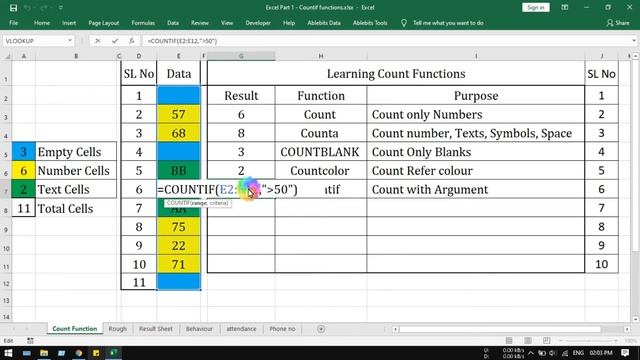Show hidden system tray icons arrow
The image size is (640, 360).
click(x=531, y=353)
